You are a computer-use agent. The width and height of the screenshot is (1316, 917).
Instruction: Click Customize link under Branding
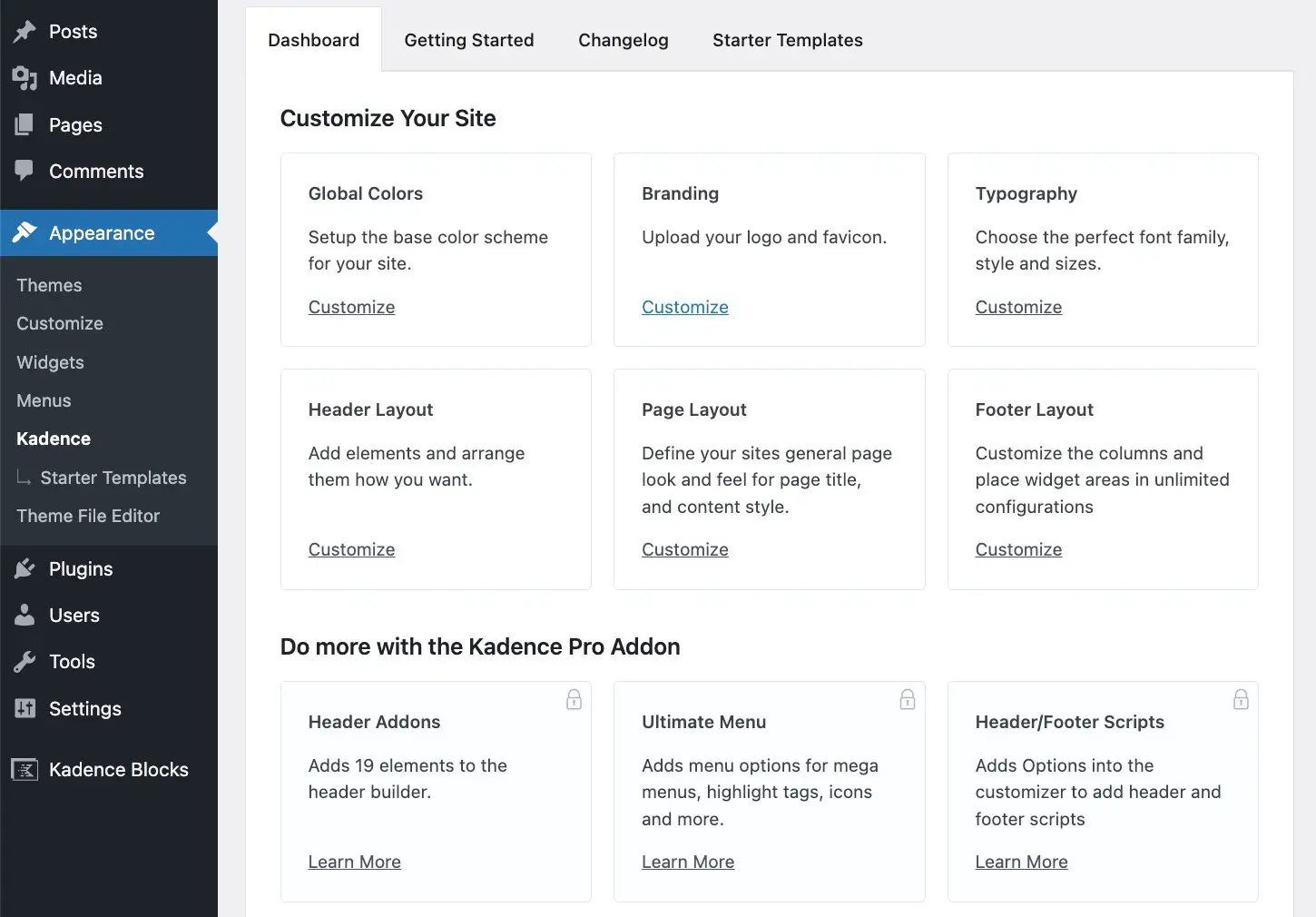point(685,307)
